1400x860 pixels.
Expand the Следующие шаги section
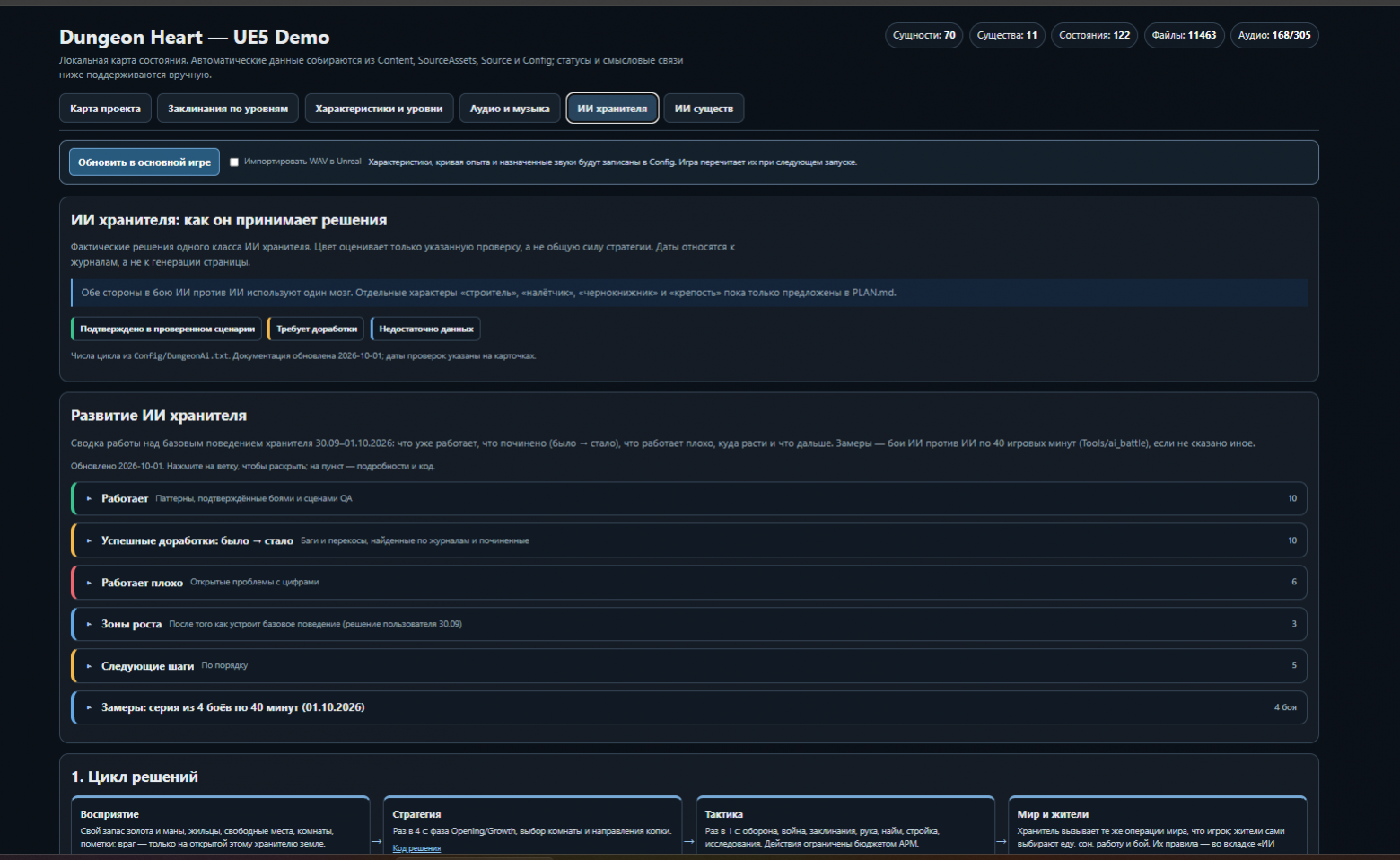[x=688, y=665]
